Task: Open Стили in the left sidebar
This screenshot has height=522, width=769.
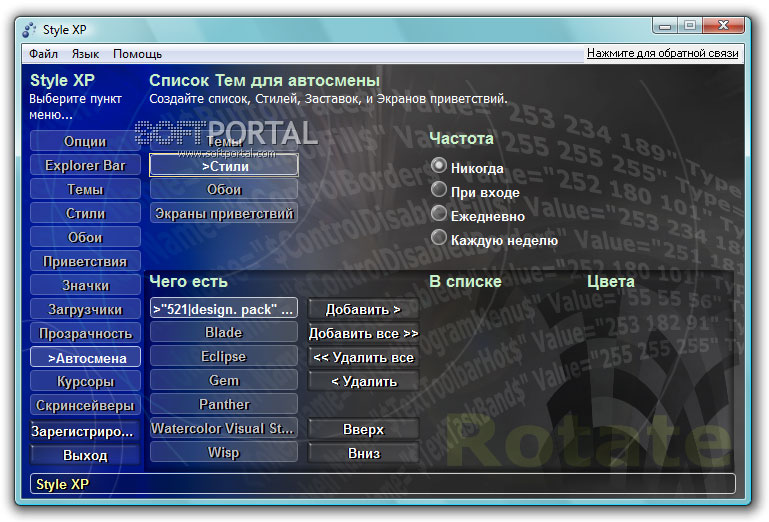Action: (85, 213)
